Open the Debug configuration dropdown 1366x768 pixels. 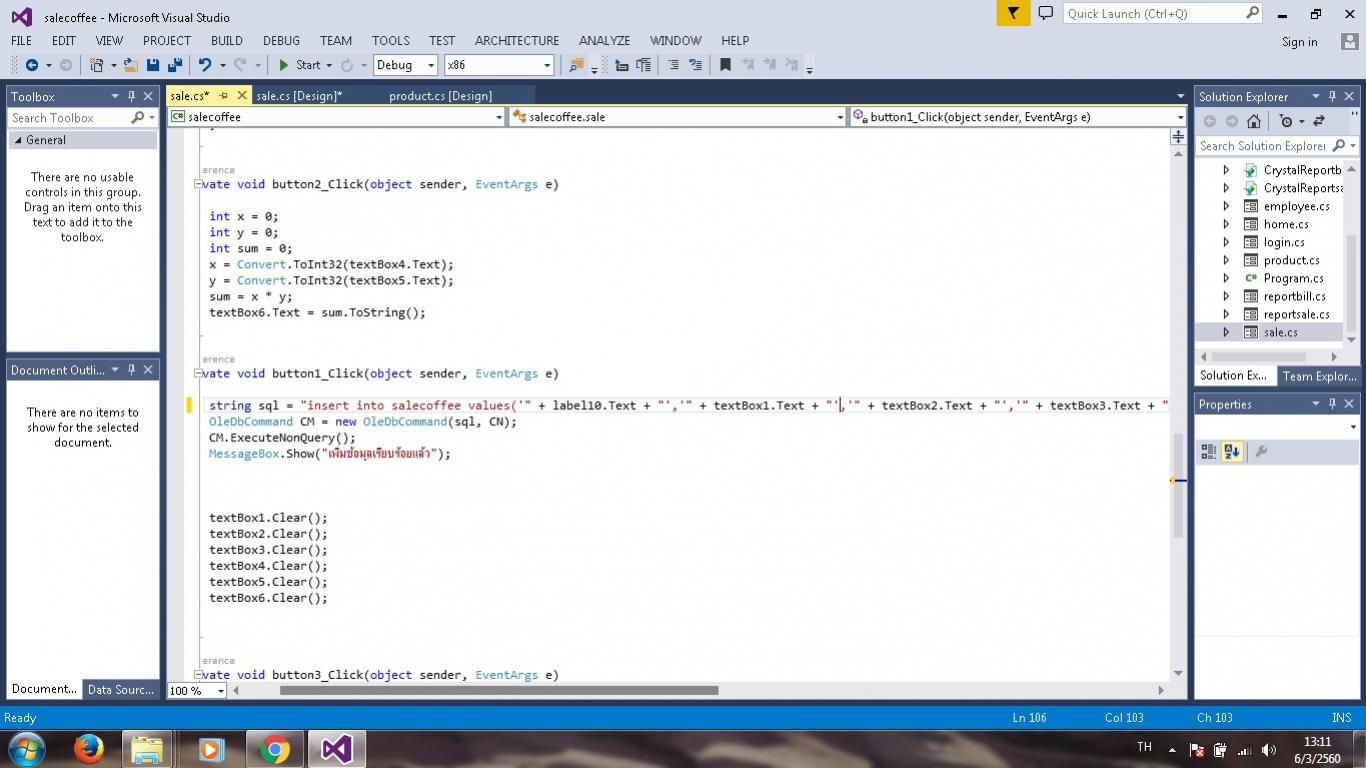coord(431,65)
